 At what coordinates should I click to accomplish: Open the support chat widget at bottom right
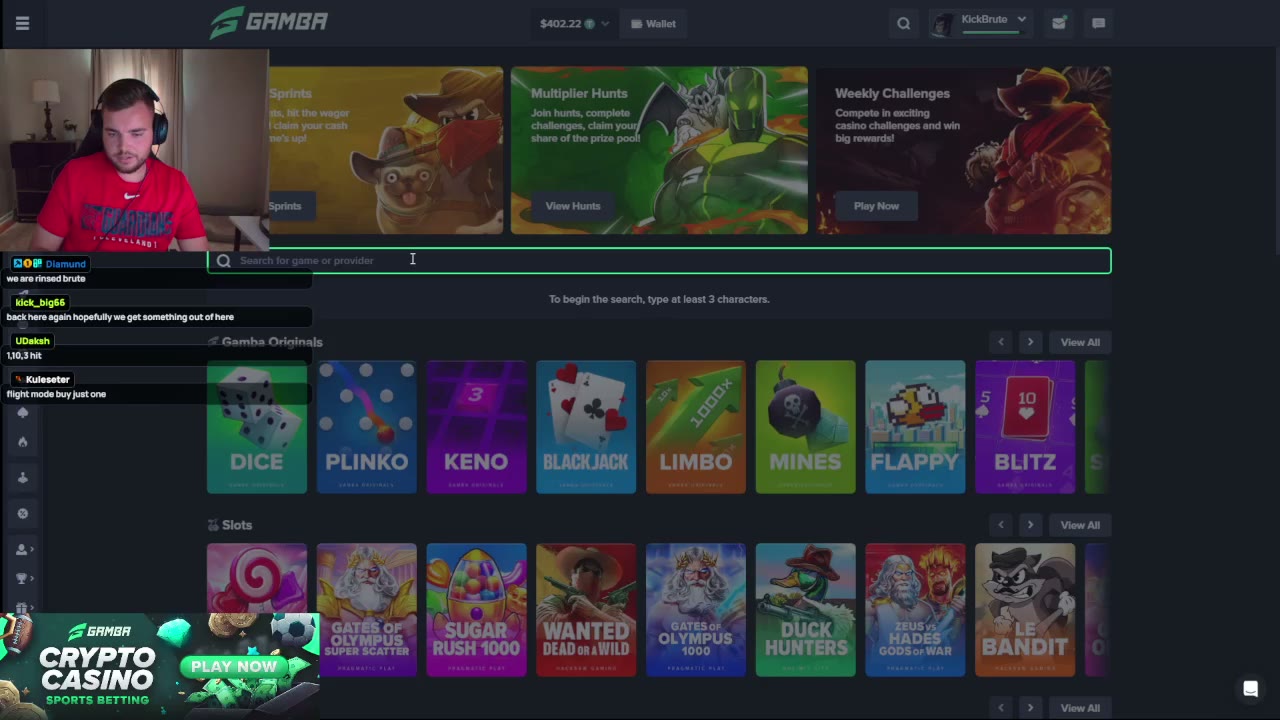point(1250,689)
